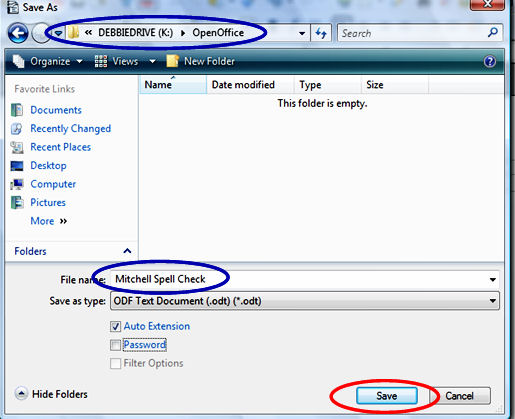Expand the Folders pane chevron
Viewport: 515px width, 419px height.
coord(127,251)
